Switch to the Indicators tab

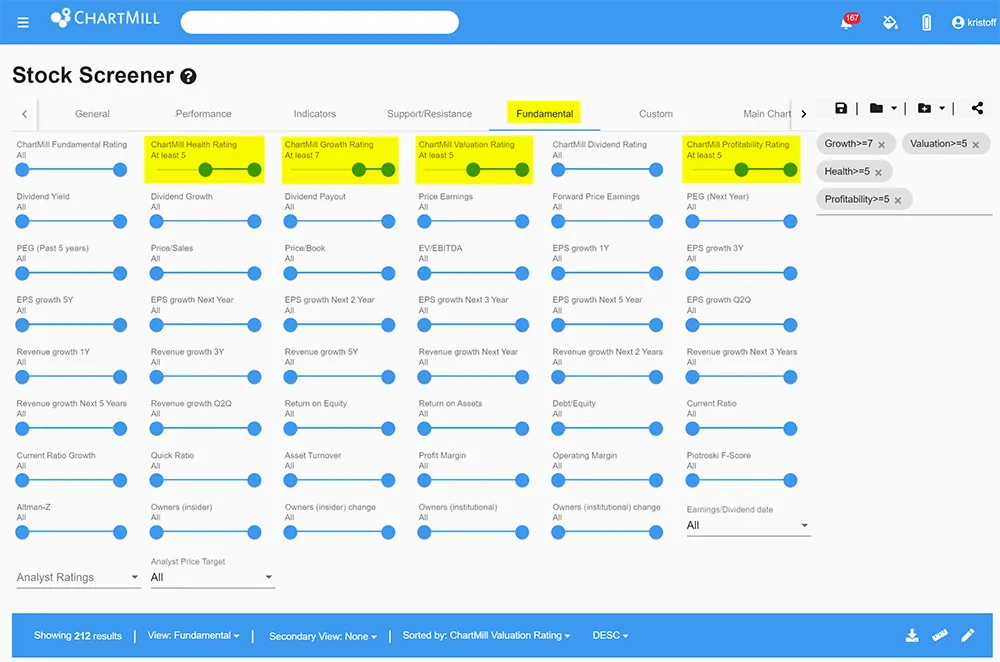point(314,114)
